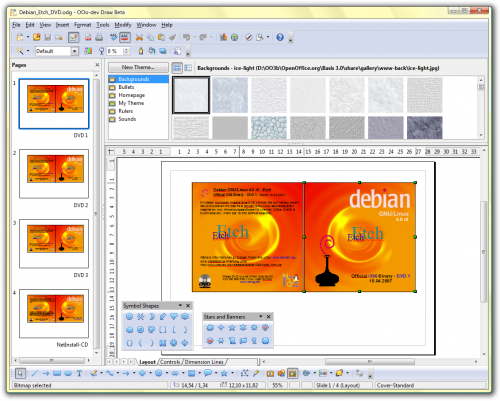
Task: Toggle the Gallery button in drawing toolbar
Action: click(292, 373)
